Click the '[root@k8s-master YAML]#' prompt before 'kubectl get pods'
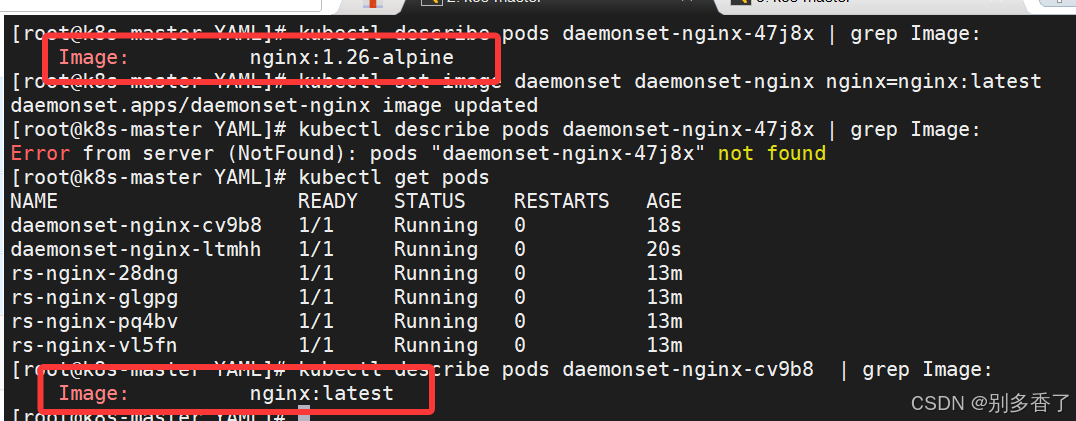Viewport: 1076px width, 421px height. (148, 178)
